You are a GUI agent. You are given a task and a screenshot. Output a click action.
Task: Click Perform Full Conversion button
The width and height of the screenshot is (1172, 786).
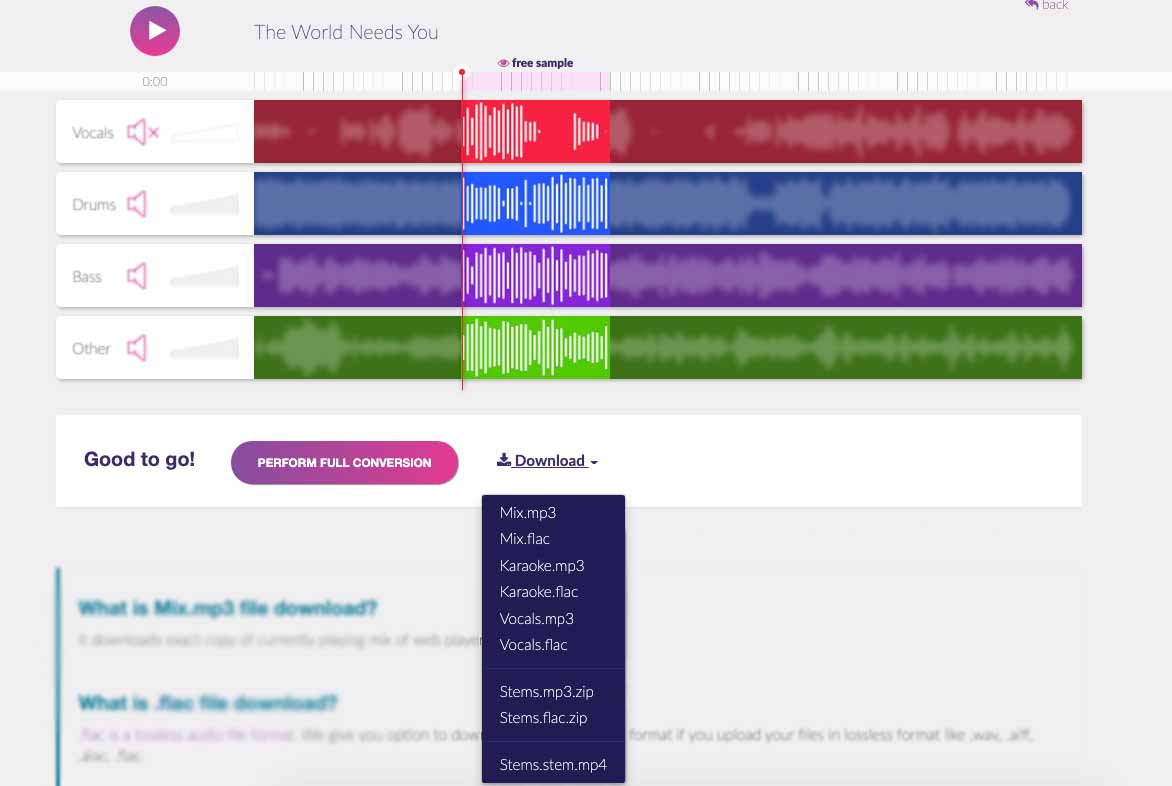(x=345, y=462)
